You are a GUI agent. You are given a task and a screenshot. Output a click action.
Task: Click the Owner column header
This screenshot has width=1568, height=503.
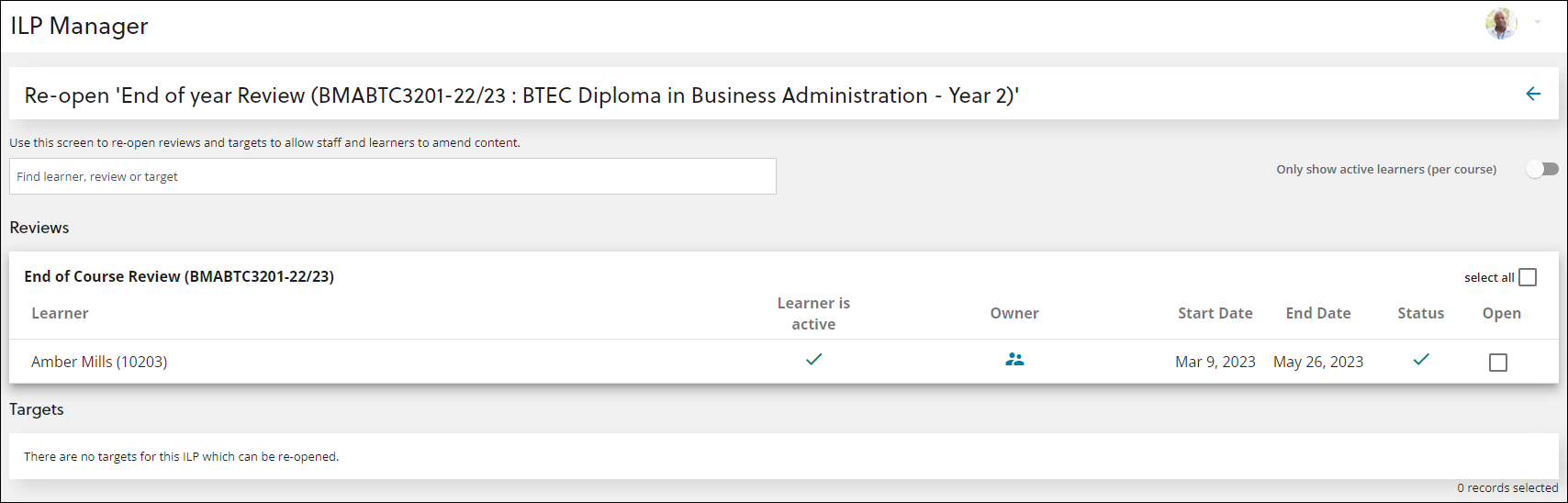tap(1014, 313)
